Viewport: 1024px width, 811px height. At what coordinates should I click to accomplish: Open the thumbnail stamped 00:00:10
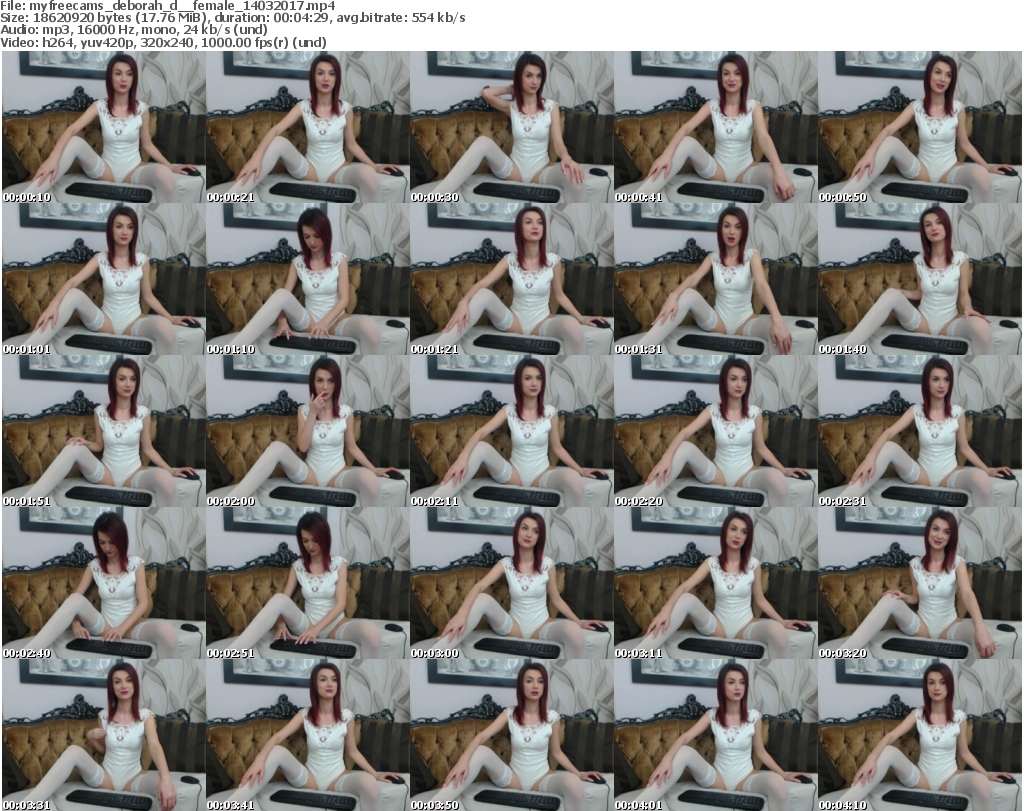(104, 127)
